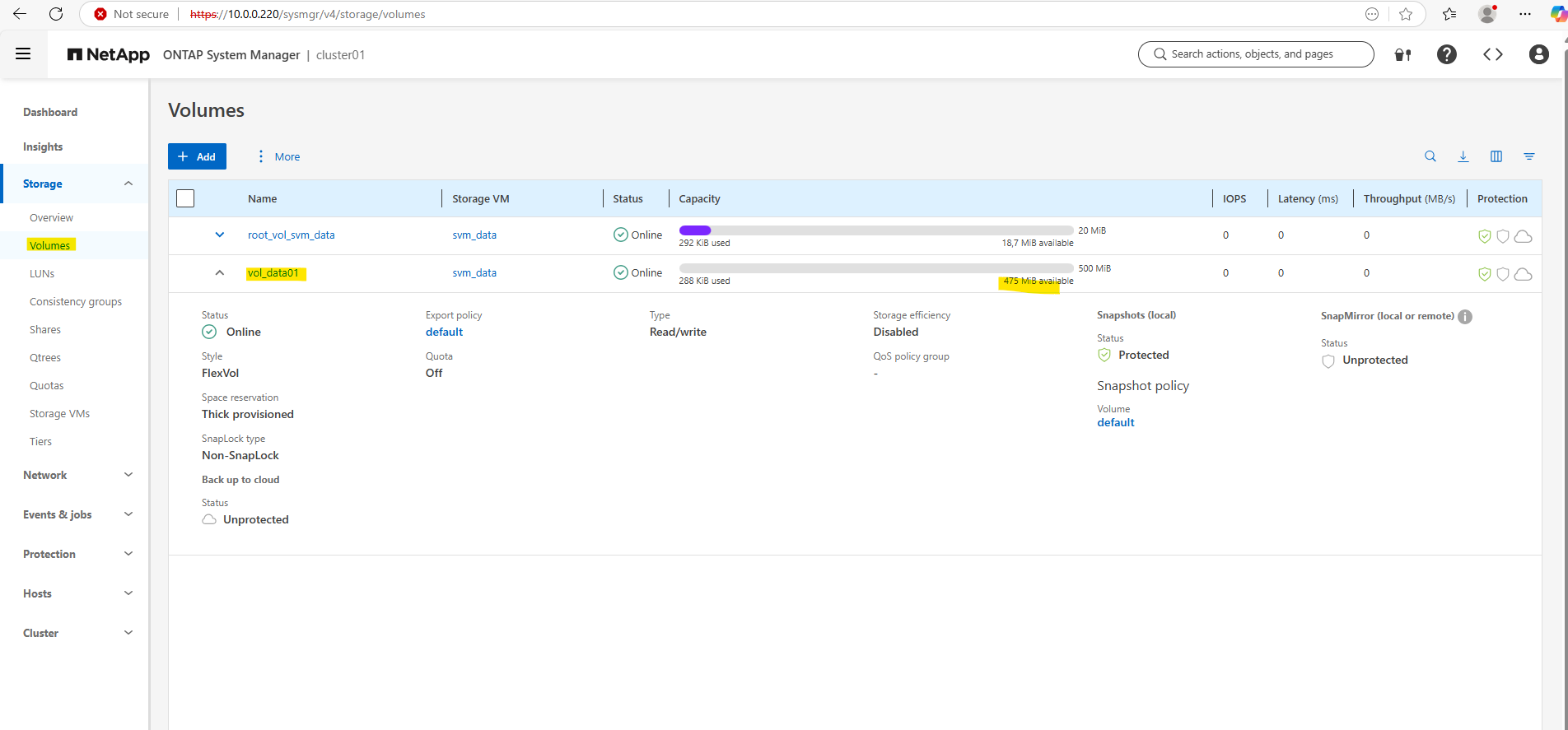Open Qtrees in the sidebar
1568x730 pixels.
[x=45, y=357]
